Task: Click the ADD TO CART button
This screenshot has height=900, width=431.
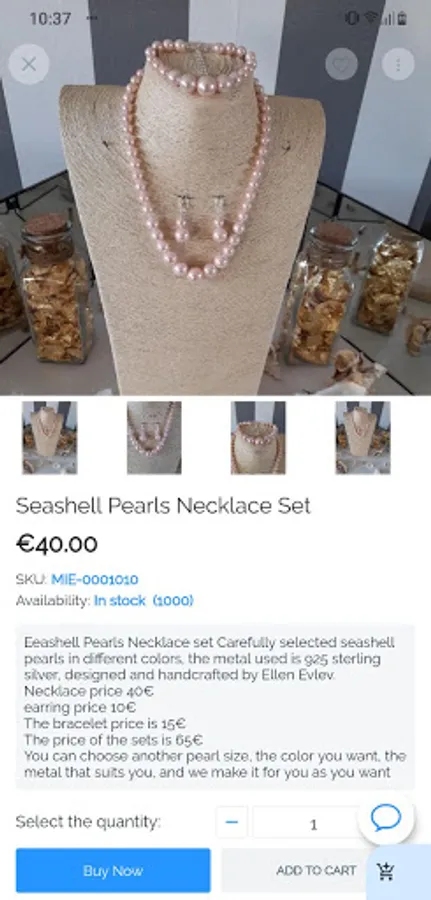Action: 316,871
